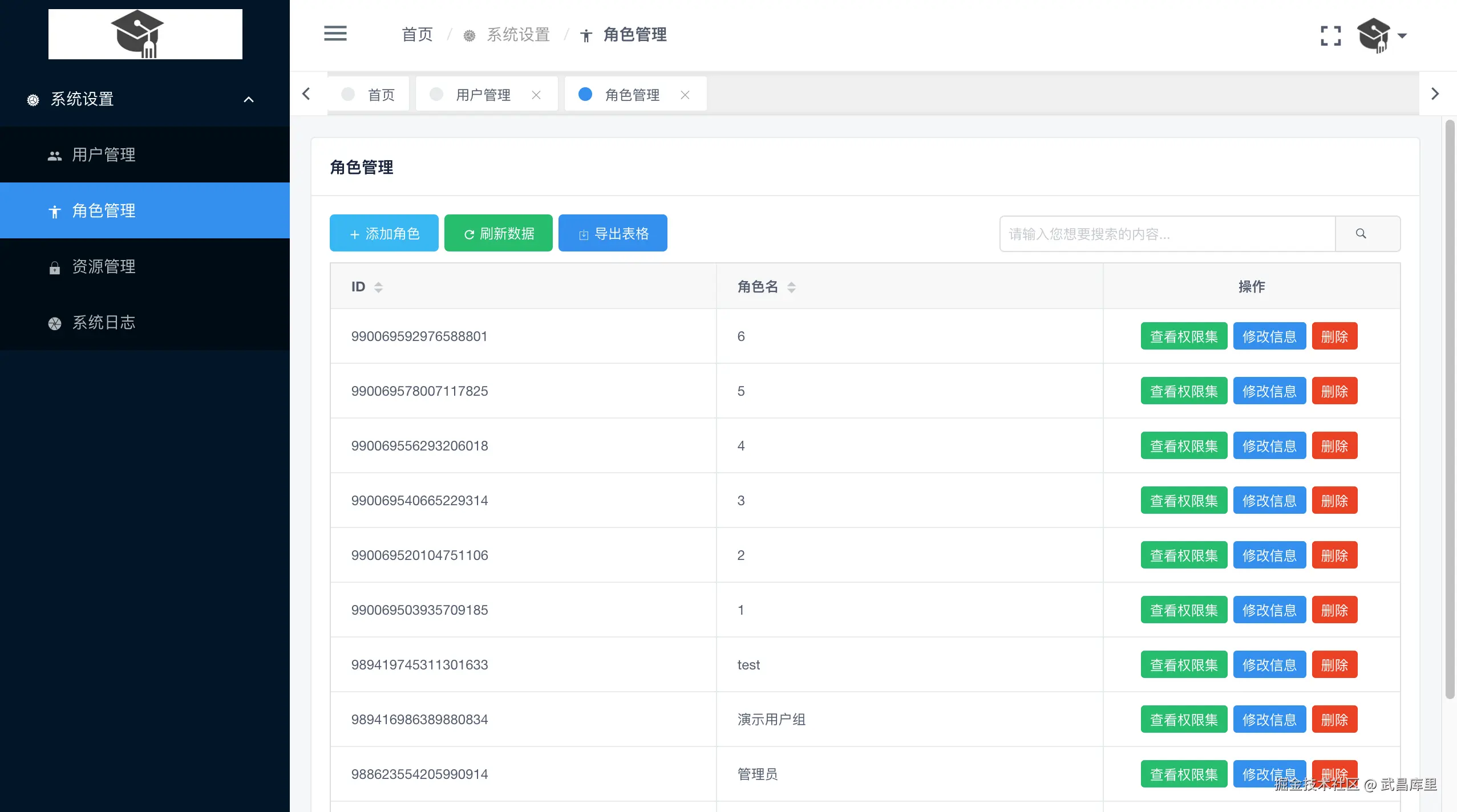The image size is (1457, 812).
Task: Click the search magnifier icon
Action: click(1361, 234)
